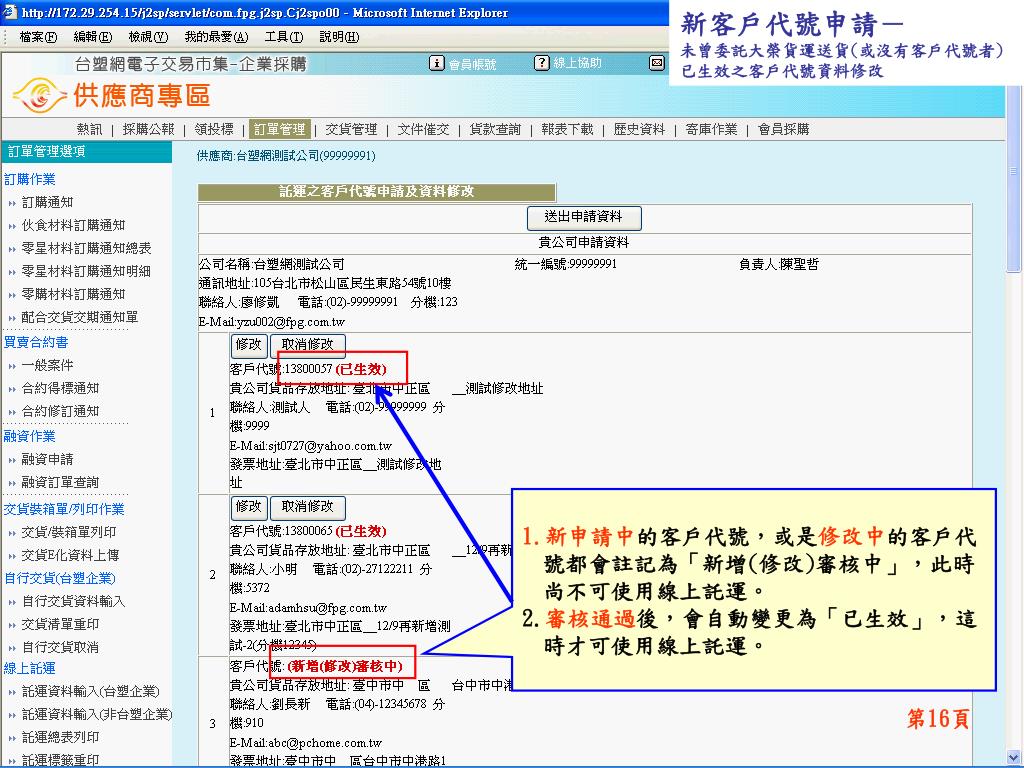Viewport: 1024px width, 768px height.
Task: Open 合約得標通知 in the sidebar
Action: tap(60, 388)
